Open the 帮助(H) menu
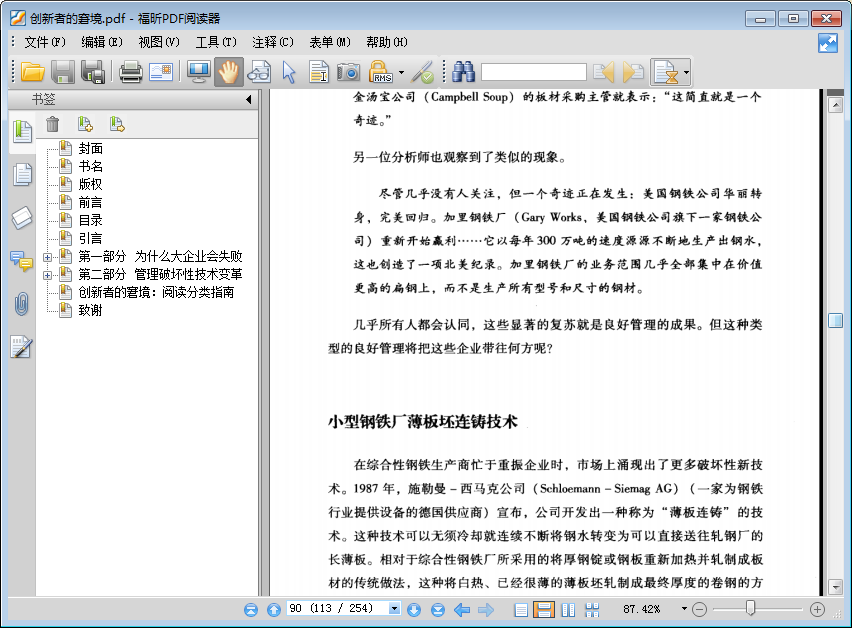 387,42
